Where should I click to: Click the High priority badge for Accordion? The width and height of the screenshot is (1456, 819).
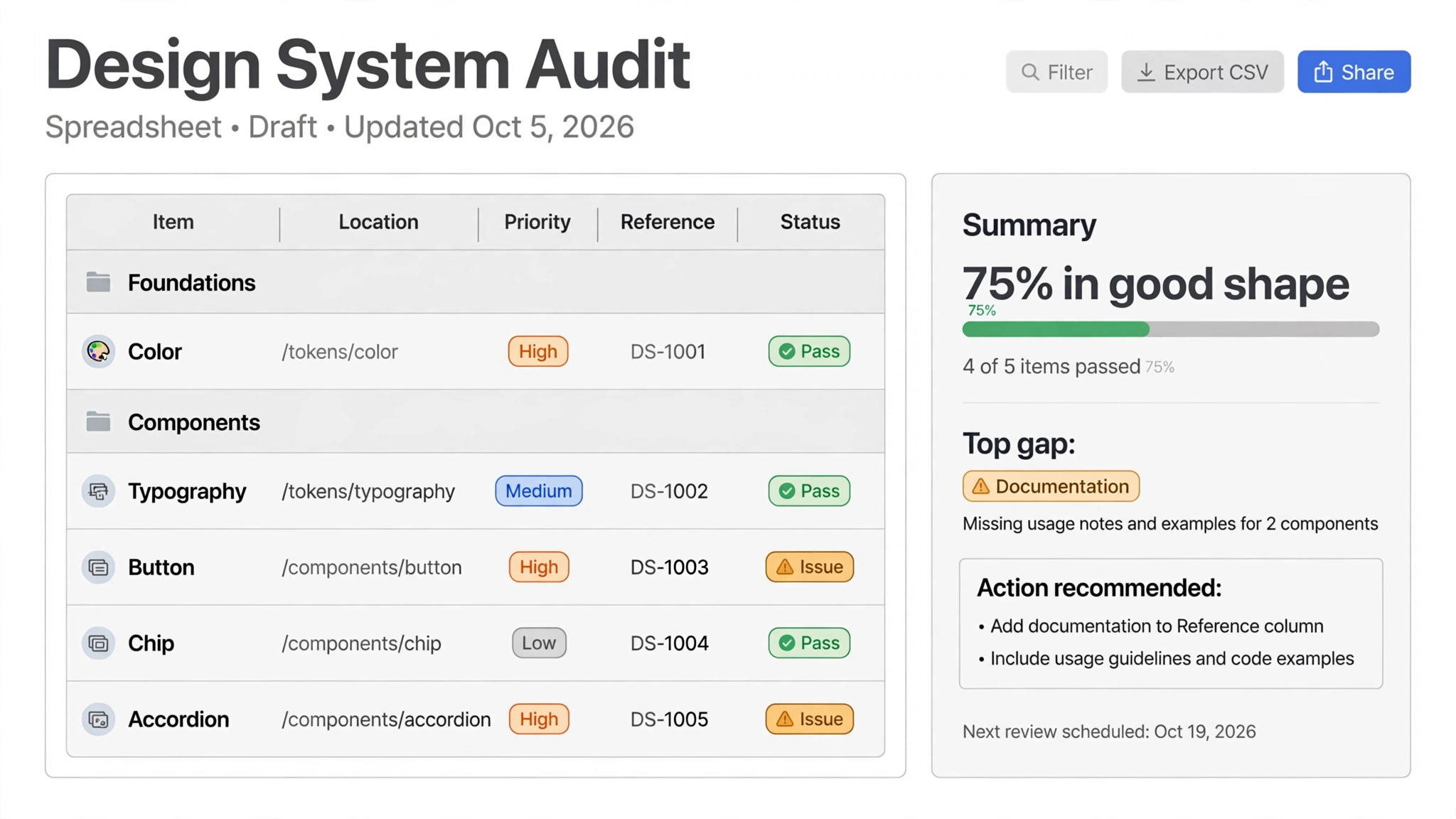pyautogui.click(x=539, y=719)
